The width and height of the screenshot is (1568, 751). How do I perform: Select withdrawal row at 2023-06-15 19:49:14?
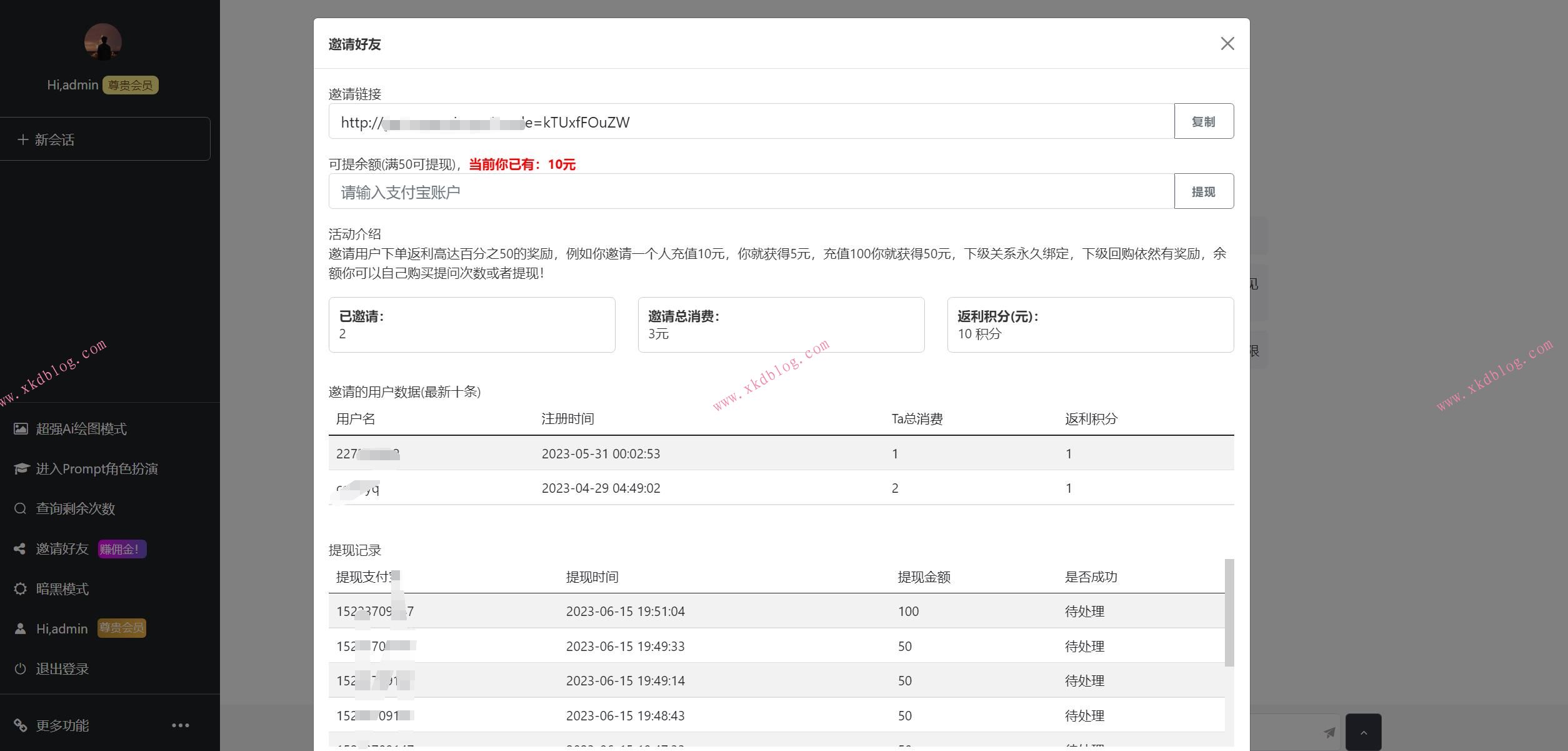[777, 680]
